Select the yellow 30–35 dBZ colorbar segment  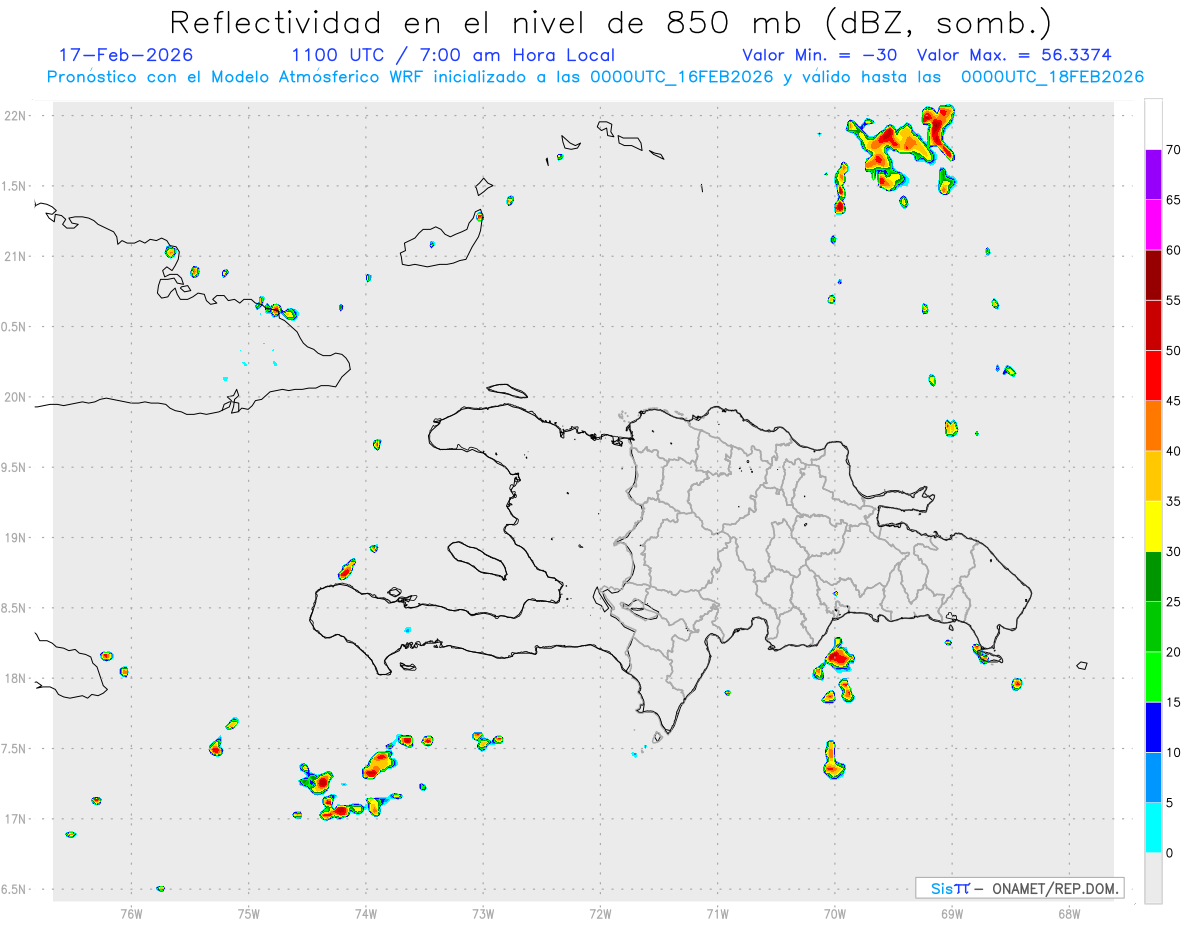pyautogui.click(x=1153, y=526)
